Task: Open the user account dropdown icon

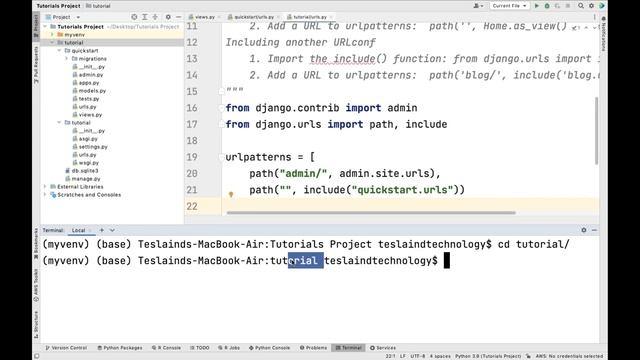Action: tap(478, 6)
